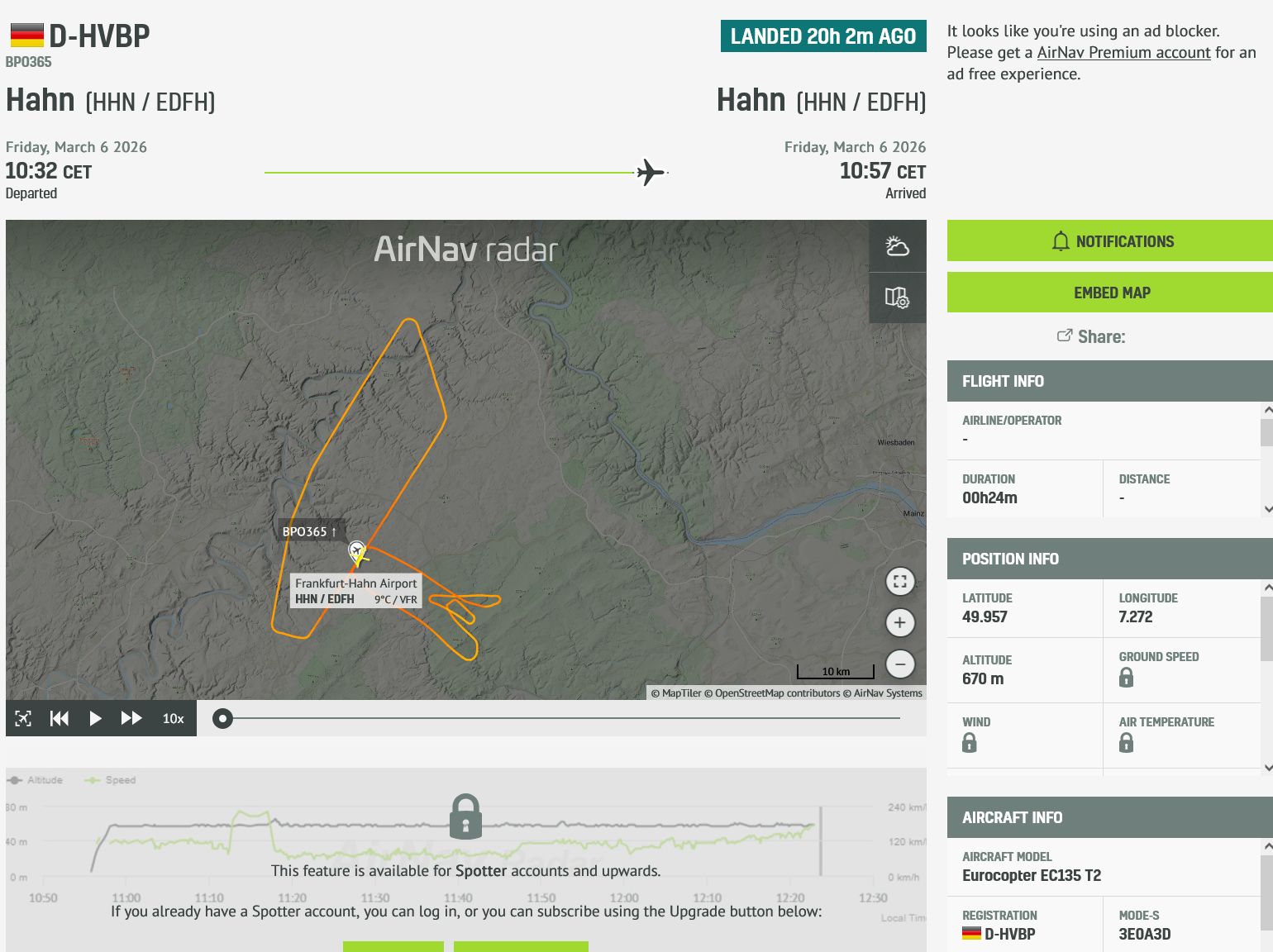
Task: Click the EMBED MAP button
Action: point(1110,293)
